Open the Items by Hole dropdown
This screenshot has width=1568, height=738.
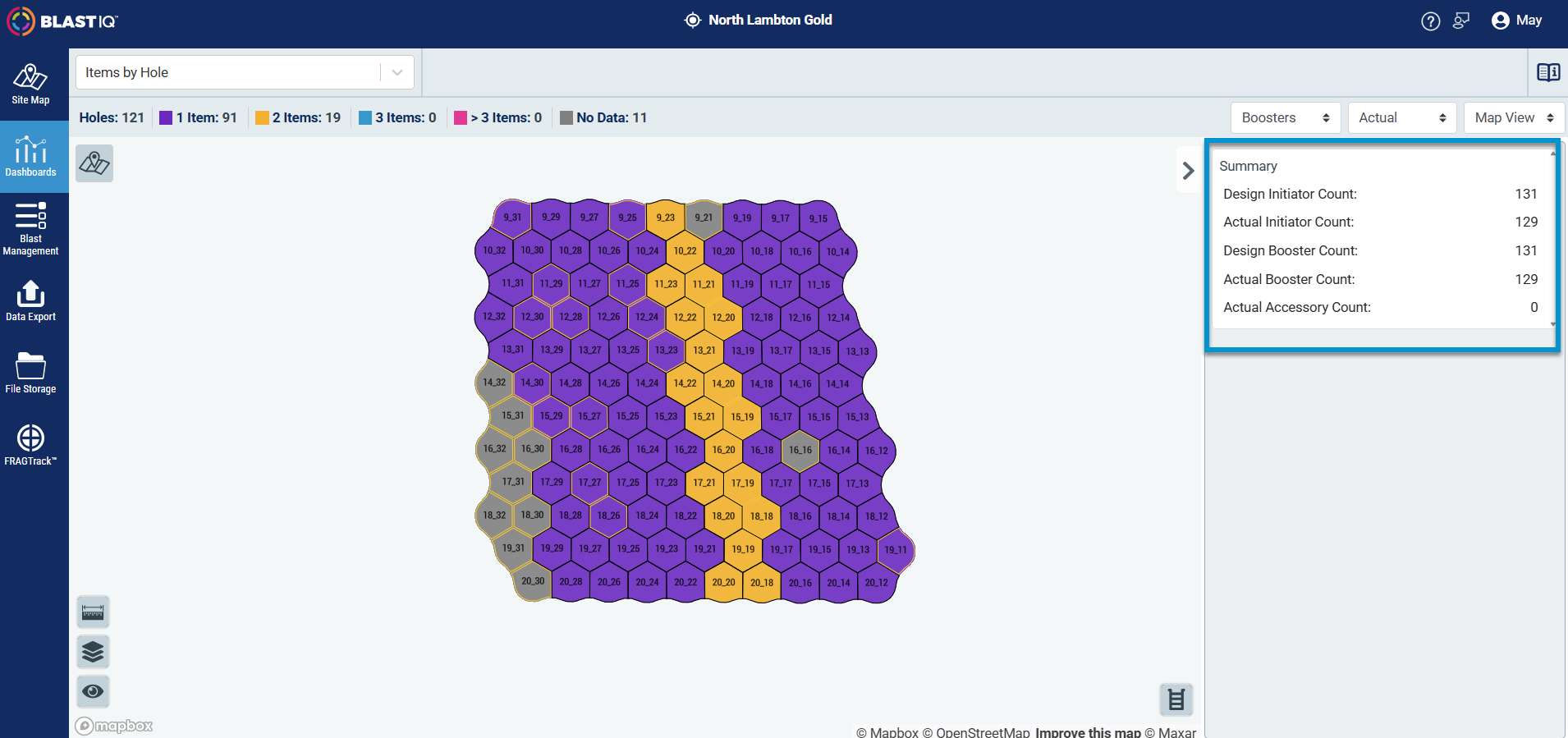245,72
